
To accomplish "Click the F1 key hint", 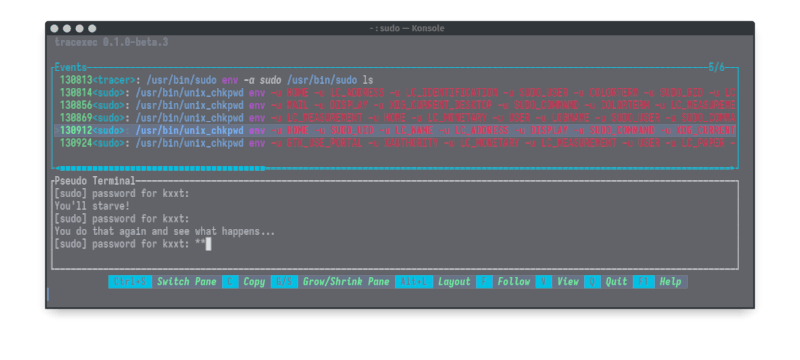I will tap(643, 281).
